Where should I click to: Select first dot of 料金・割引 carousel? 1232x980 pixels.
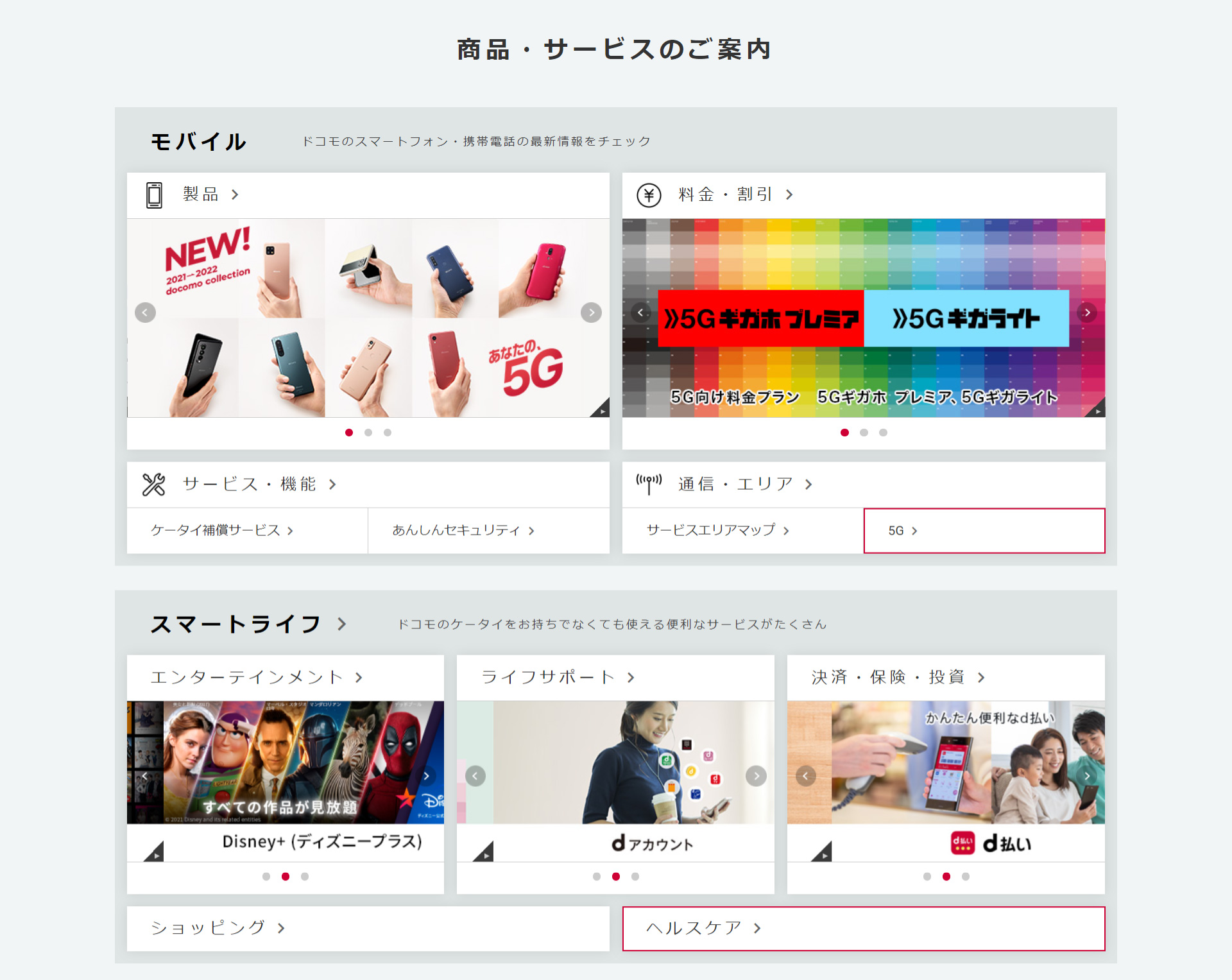844,433
